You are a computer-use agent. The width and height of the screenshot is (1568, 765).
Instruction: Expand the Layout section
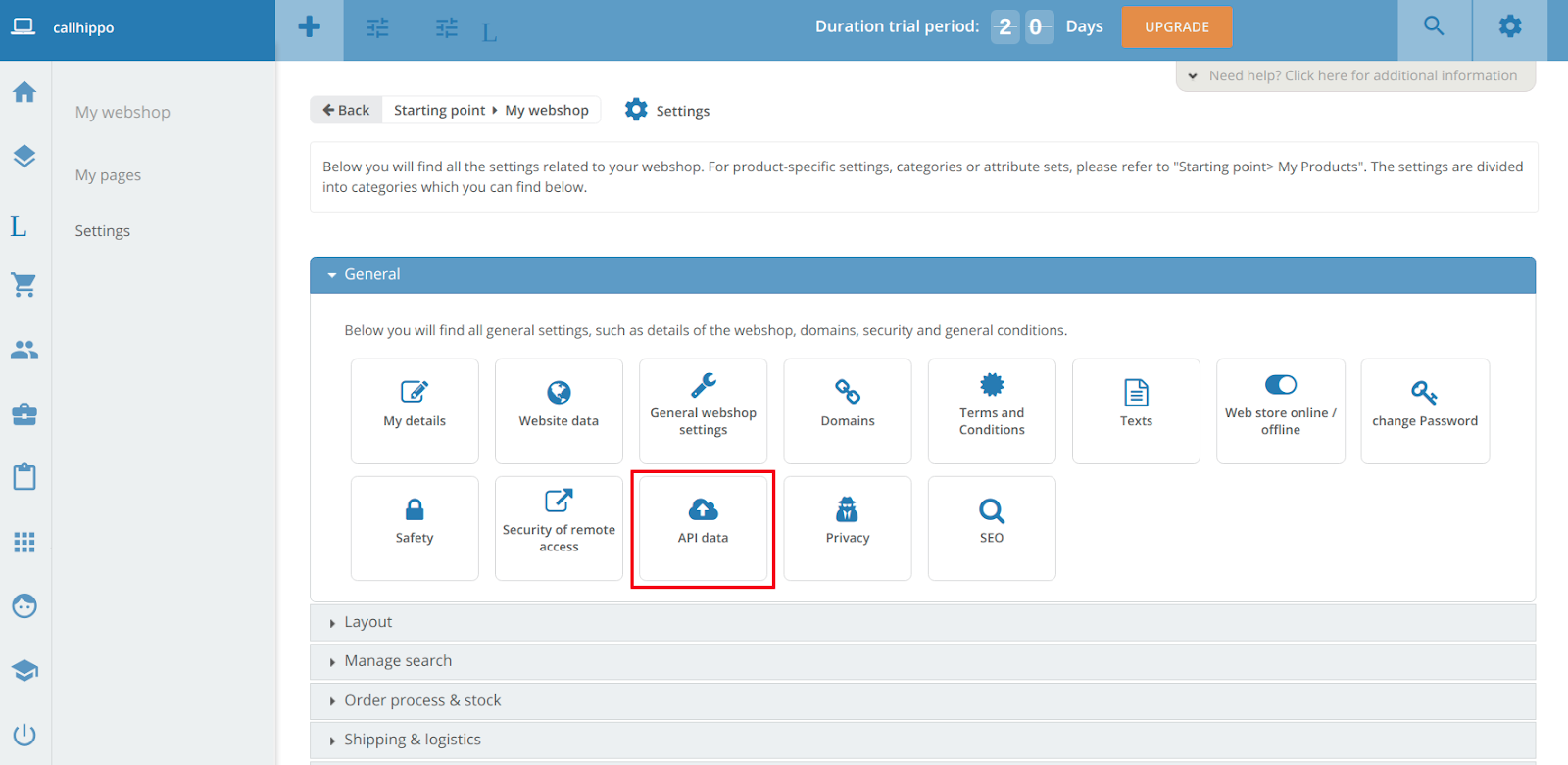pos(922,623)
